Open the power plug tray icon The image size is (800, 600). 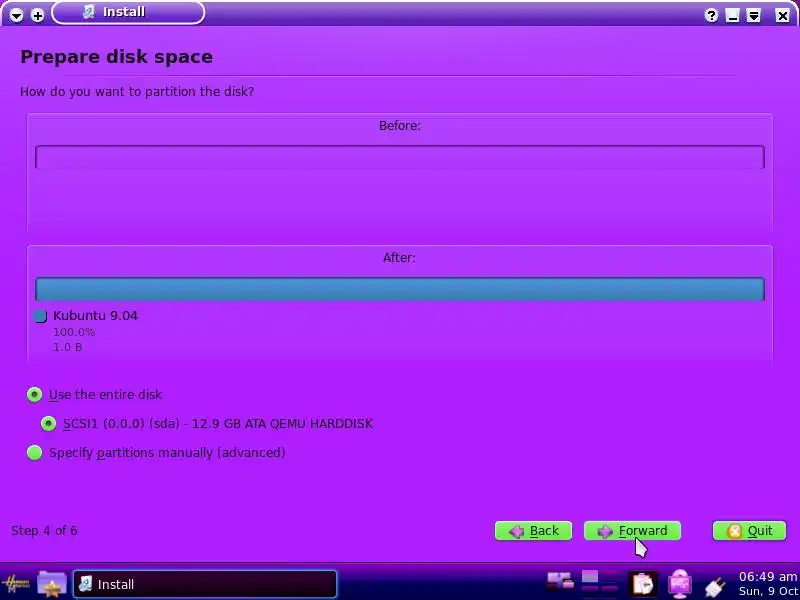pos(715,586)
